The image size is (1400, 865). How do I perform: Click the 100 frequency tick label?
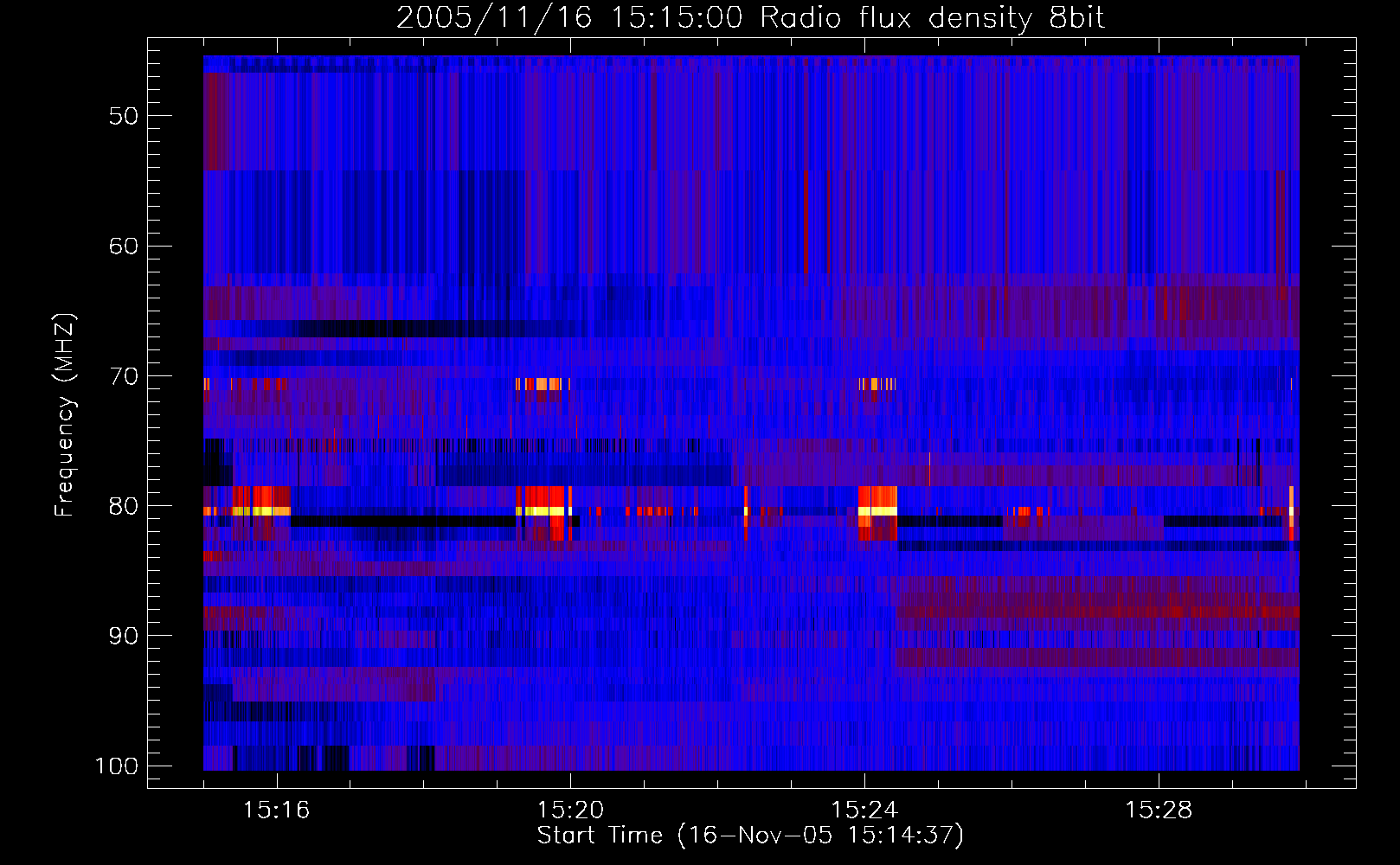[117, 766]
